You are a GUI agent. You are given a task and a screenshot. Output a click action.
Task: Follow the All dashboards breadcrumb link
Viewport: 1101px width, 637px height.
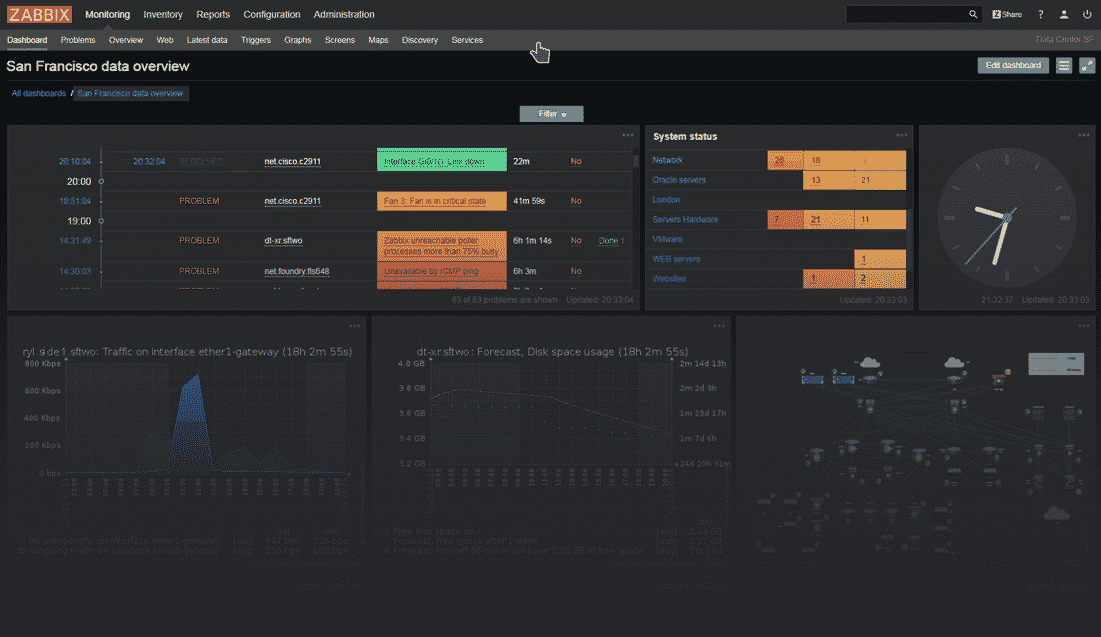pos(39,93)
